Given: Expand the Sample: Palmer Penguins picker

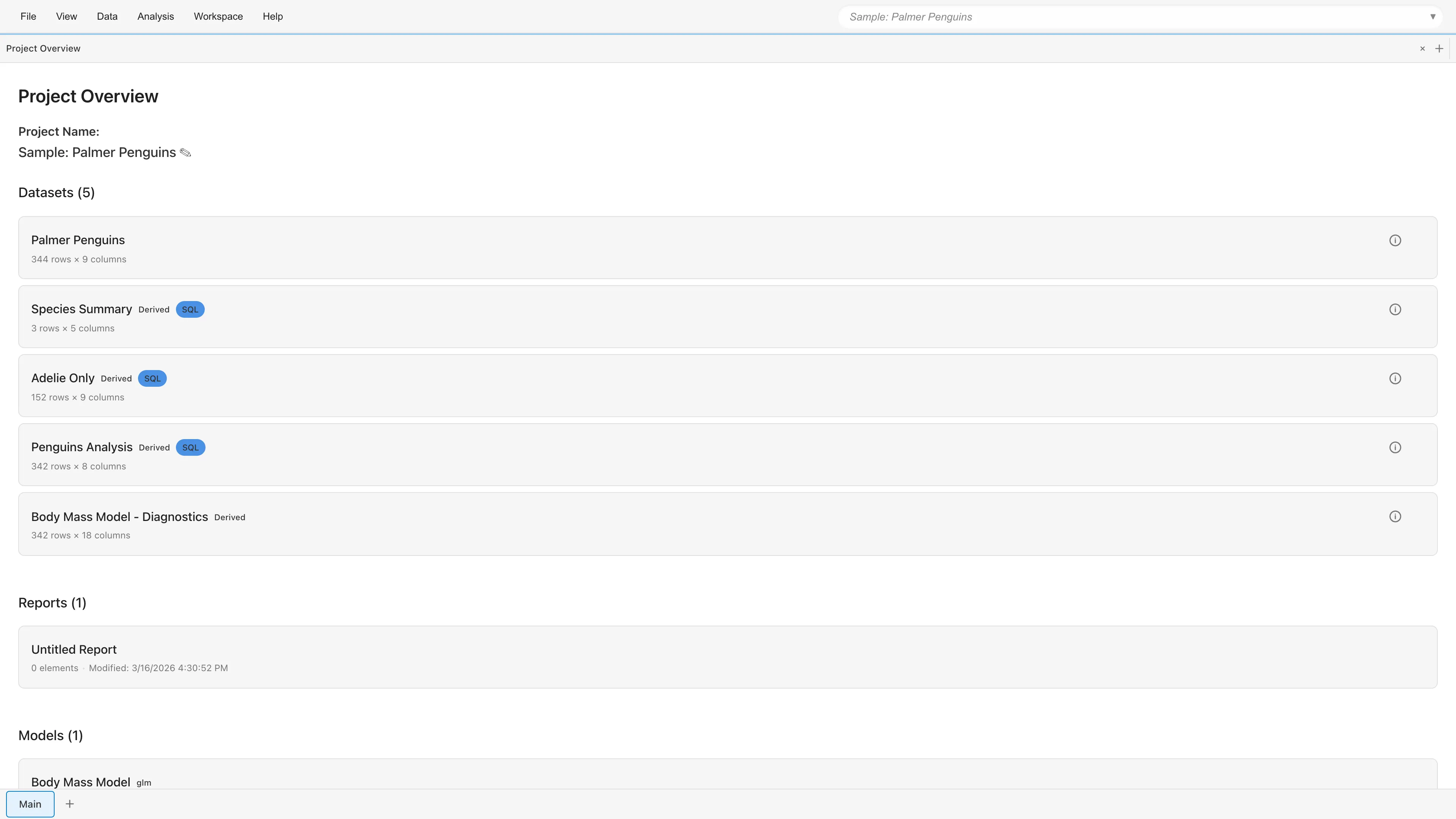Looking at the screenshot, I should pos(1433,16).
